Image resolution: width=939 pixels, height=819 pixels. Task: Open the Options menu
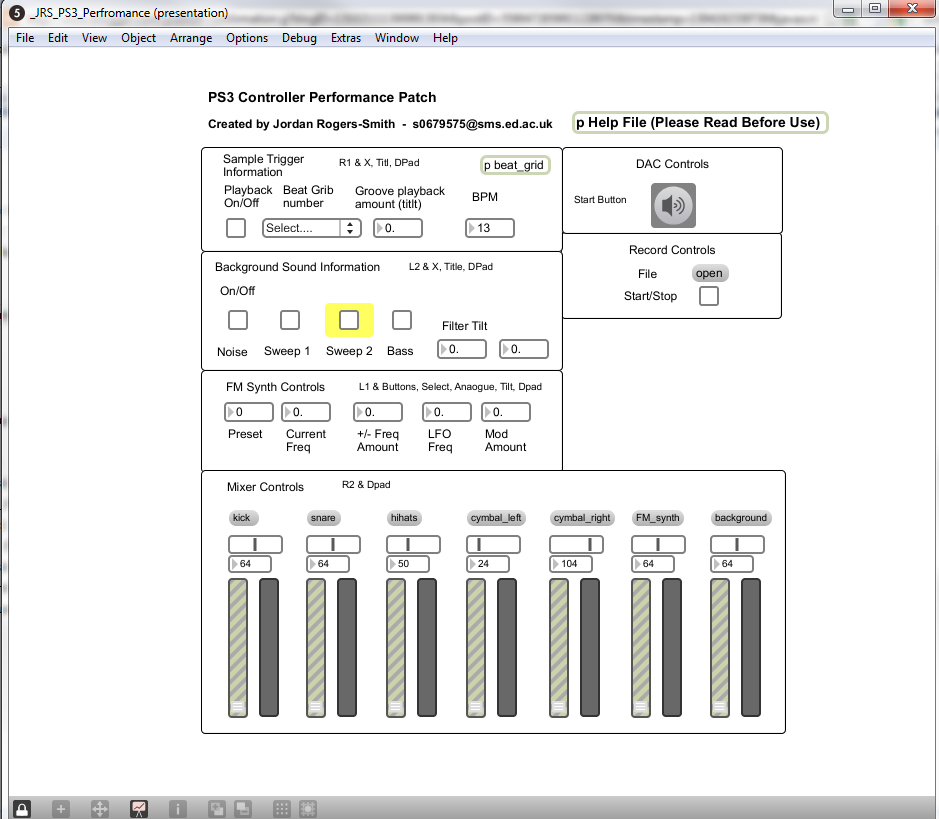247,38
